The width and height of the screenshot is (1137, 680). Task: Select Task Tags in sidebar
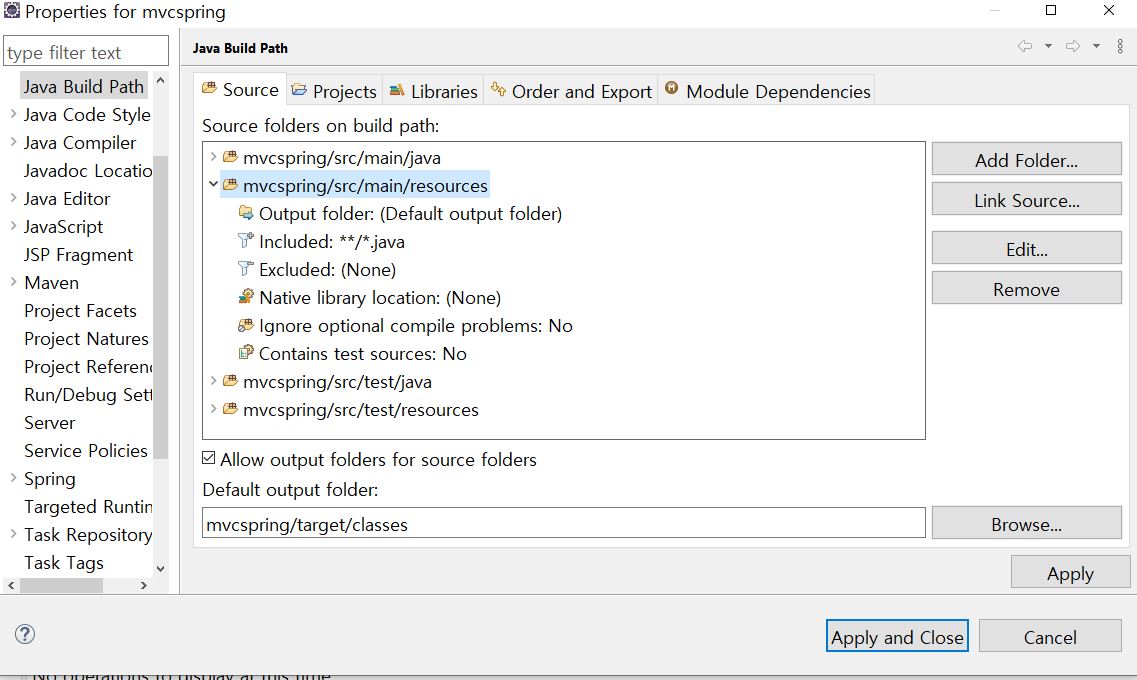pos(64,563)
